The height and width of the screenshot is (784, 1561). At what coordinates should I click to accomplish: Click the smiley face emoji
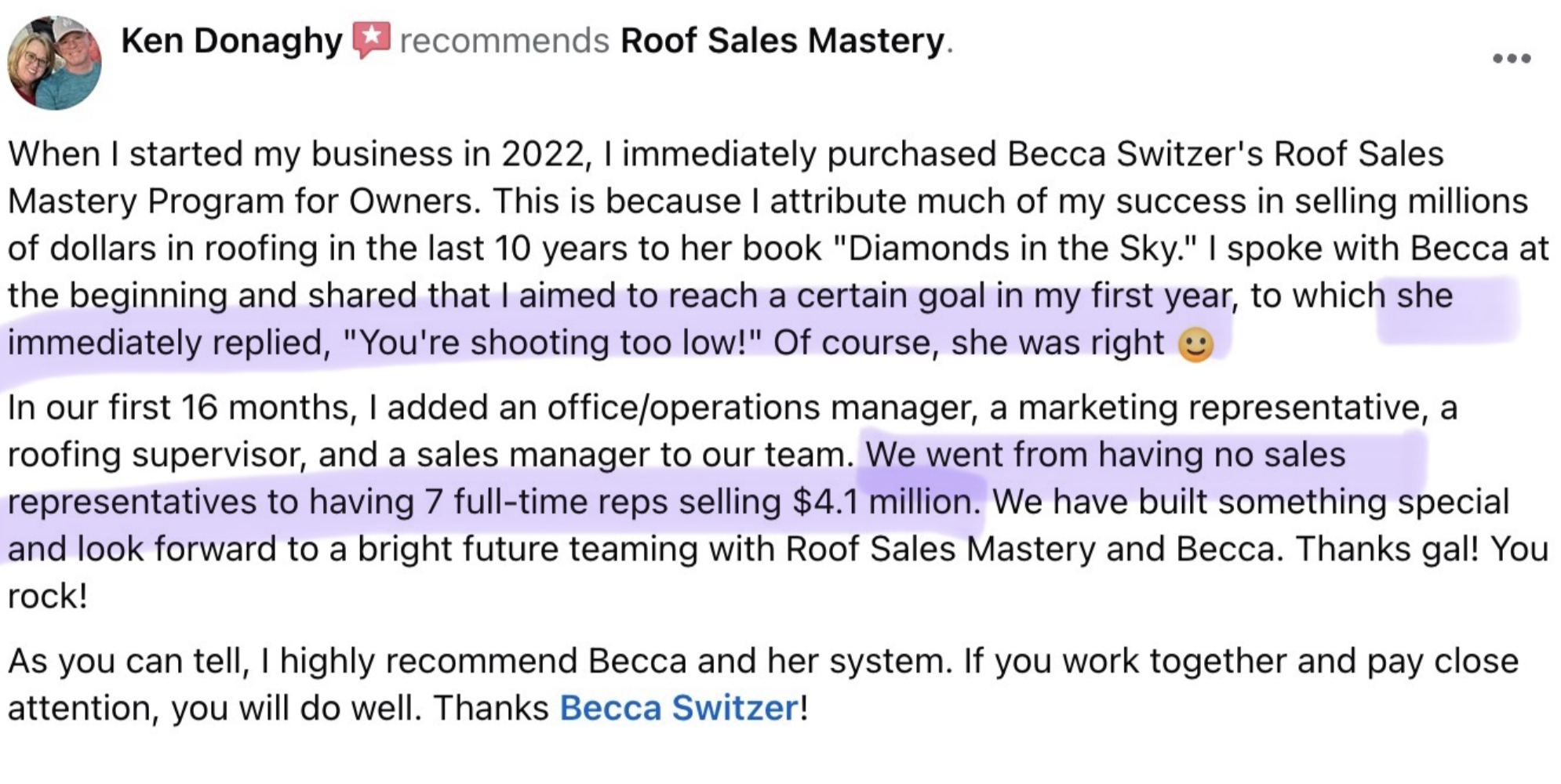pos(1195,345)
